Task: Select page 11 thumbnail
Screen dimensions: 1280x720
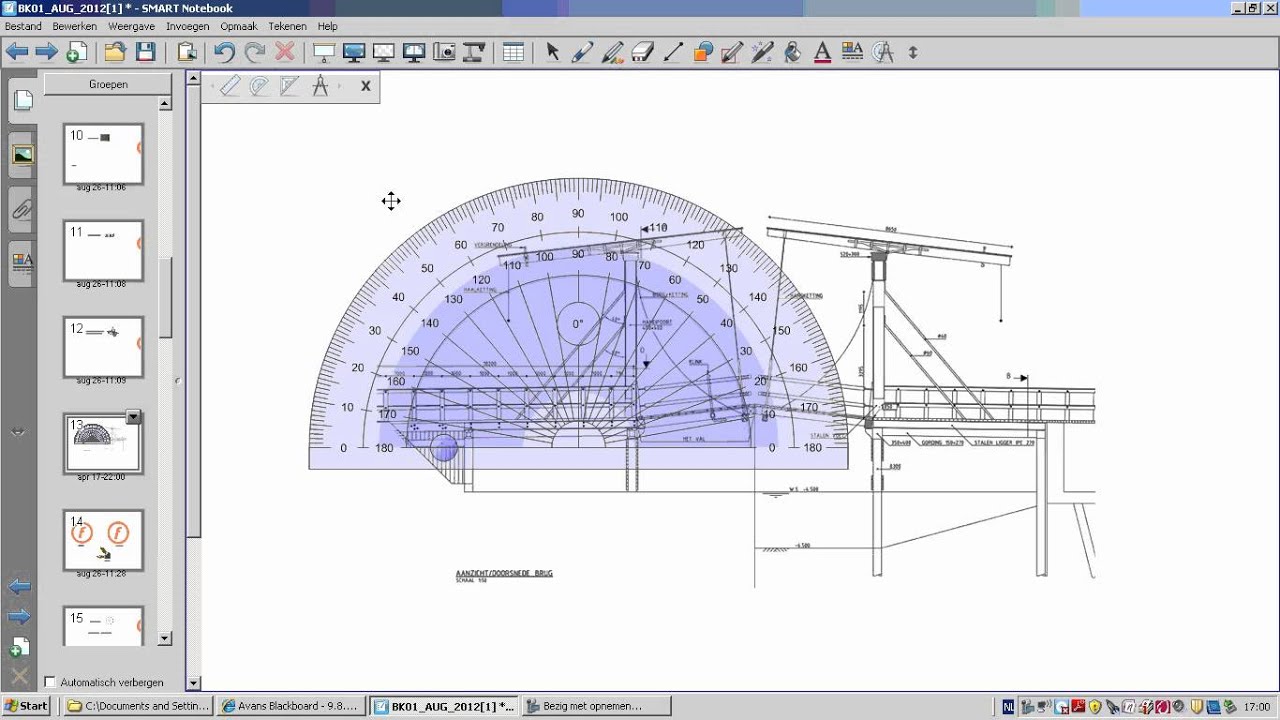Action: click(x=103, y=251)
